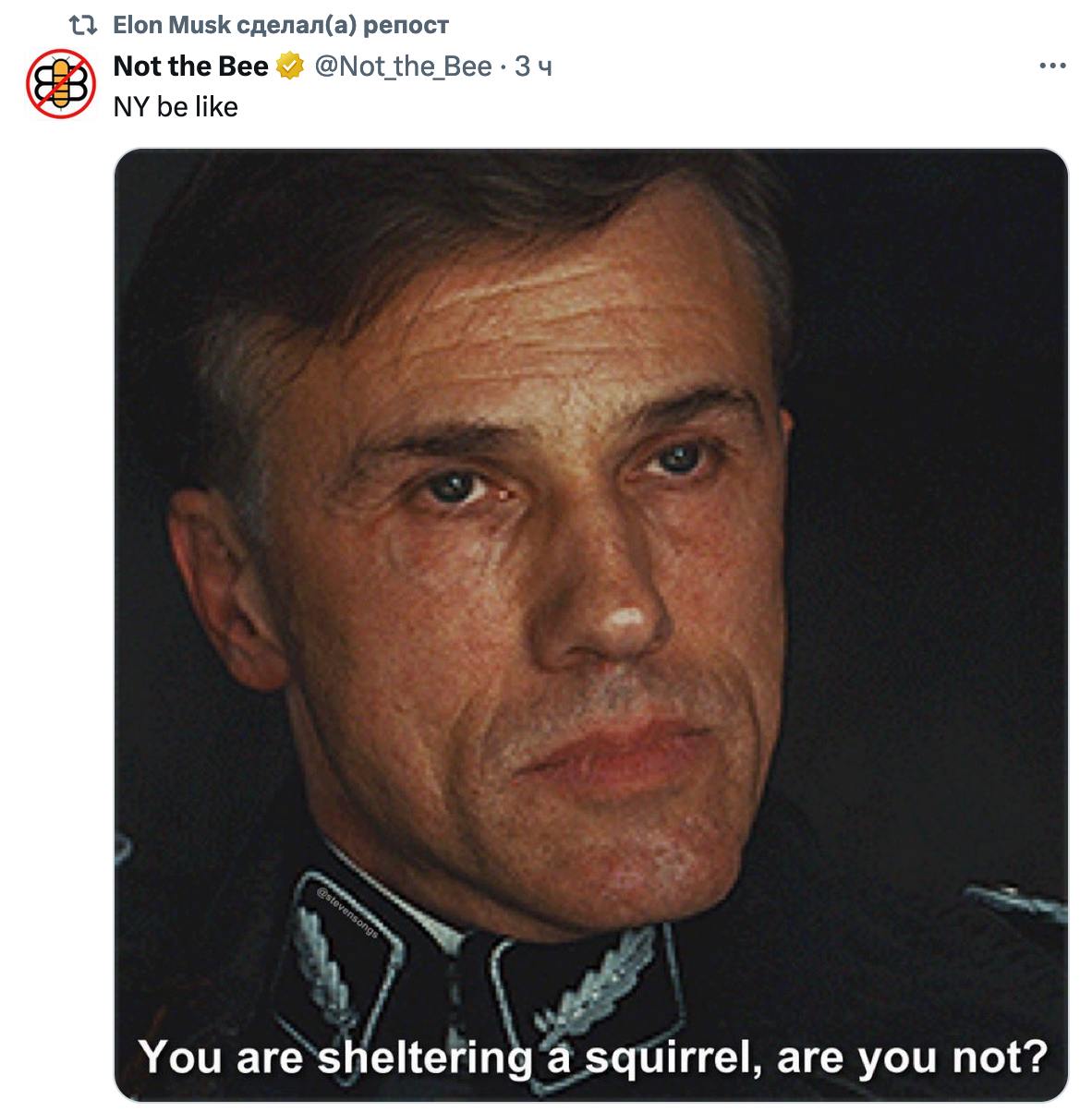
Task: Open Elon Musk's repost attribution link
Action: tap(281, 25)
